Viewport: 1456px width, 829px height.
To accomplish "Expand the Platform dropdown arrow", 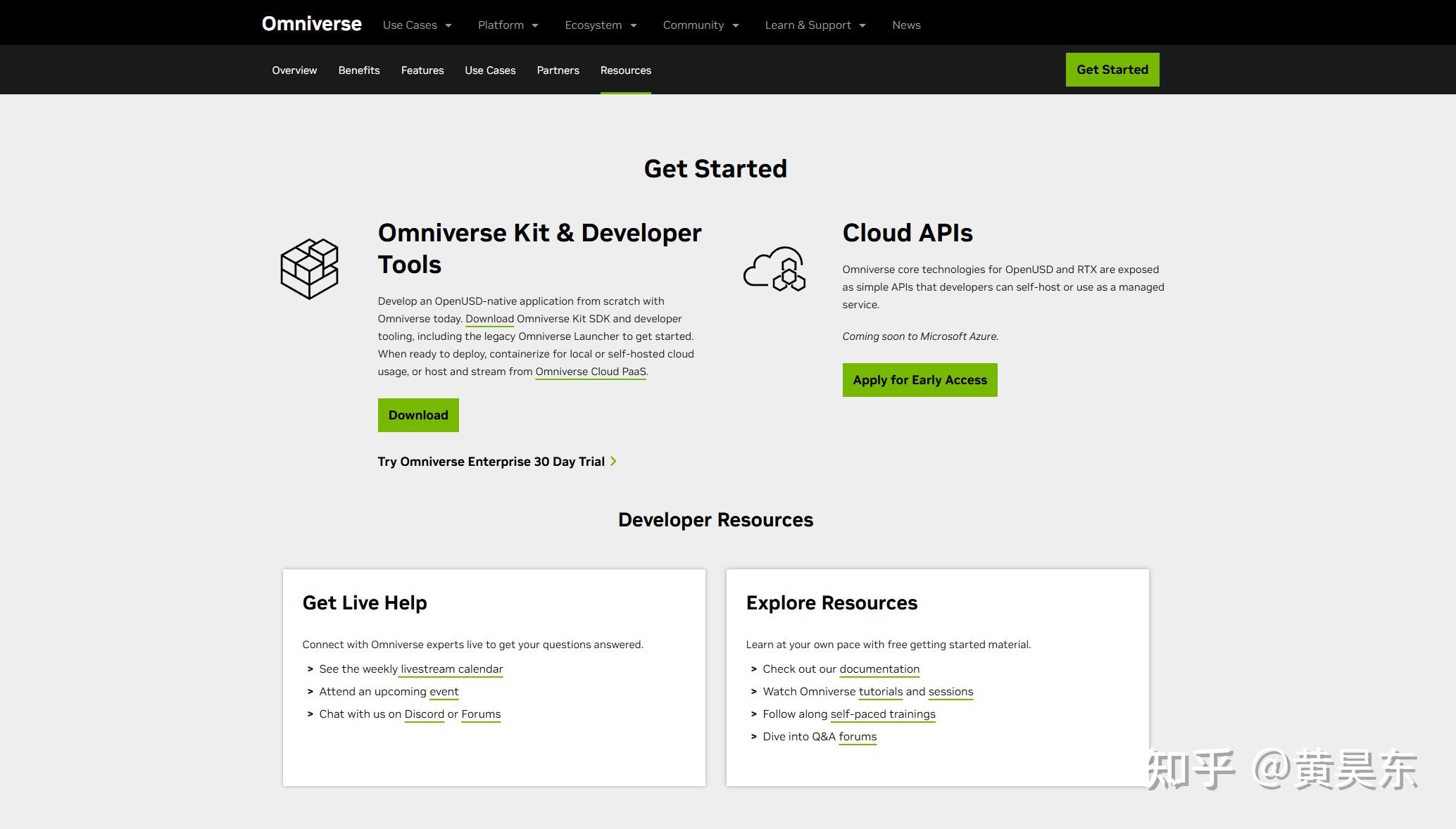I will click(535, 25).
